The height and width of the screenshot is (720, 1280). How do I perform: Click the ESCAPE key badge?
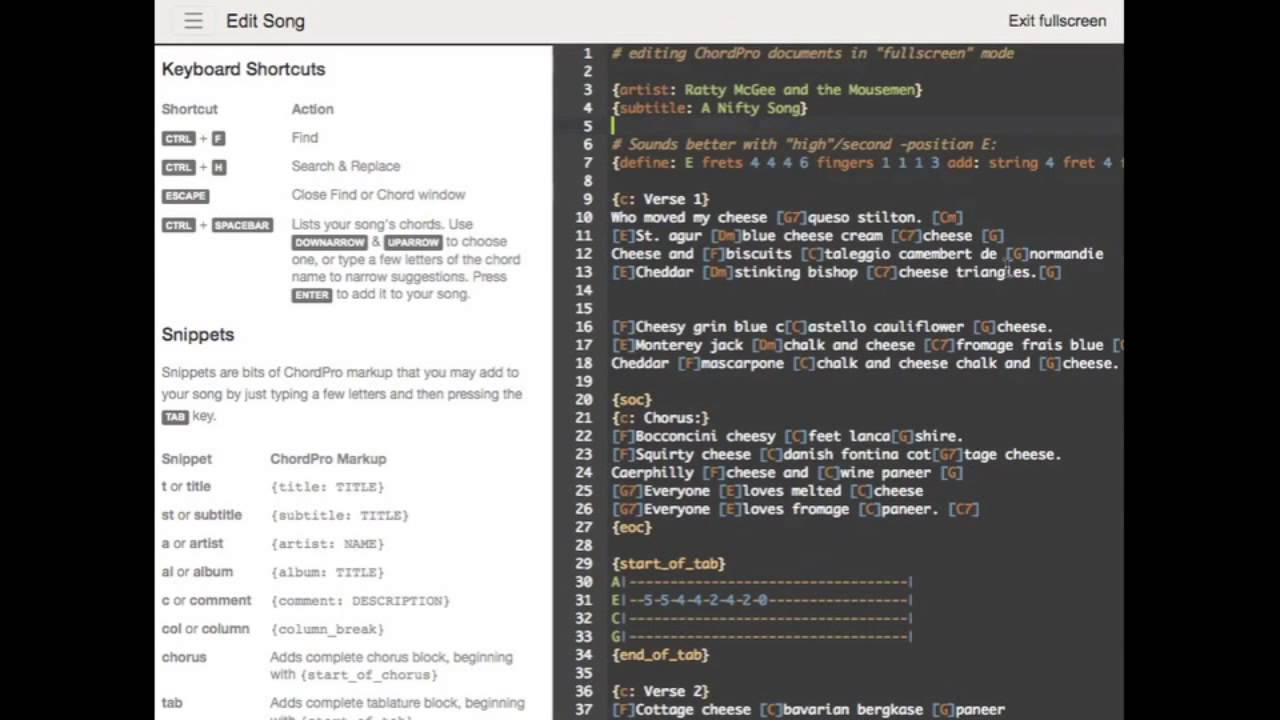pos(185,196)
